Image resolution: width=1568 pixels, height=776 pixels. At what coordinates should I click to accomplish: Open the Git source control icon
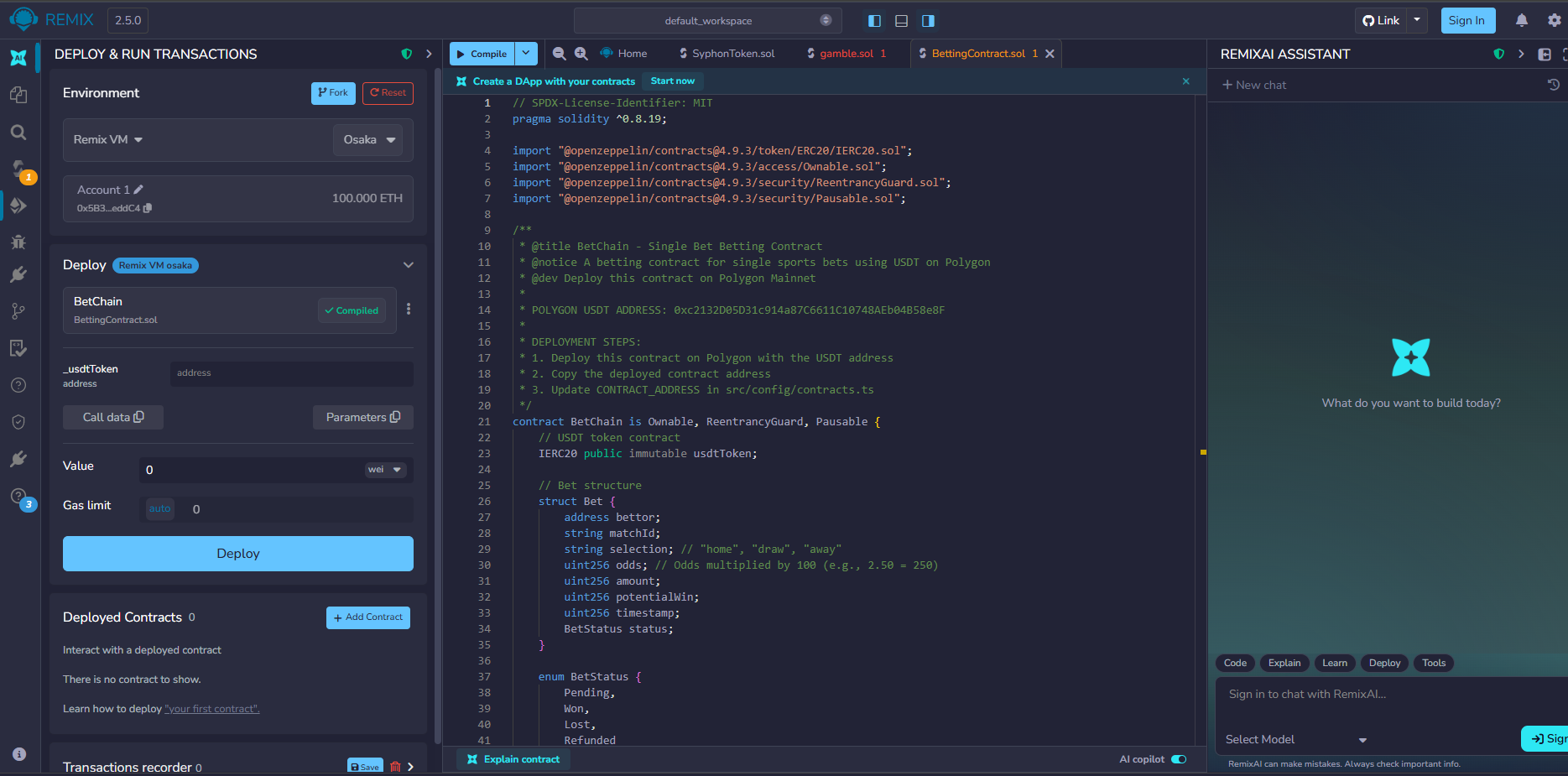18,311
